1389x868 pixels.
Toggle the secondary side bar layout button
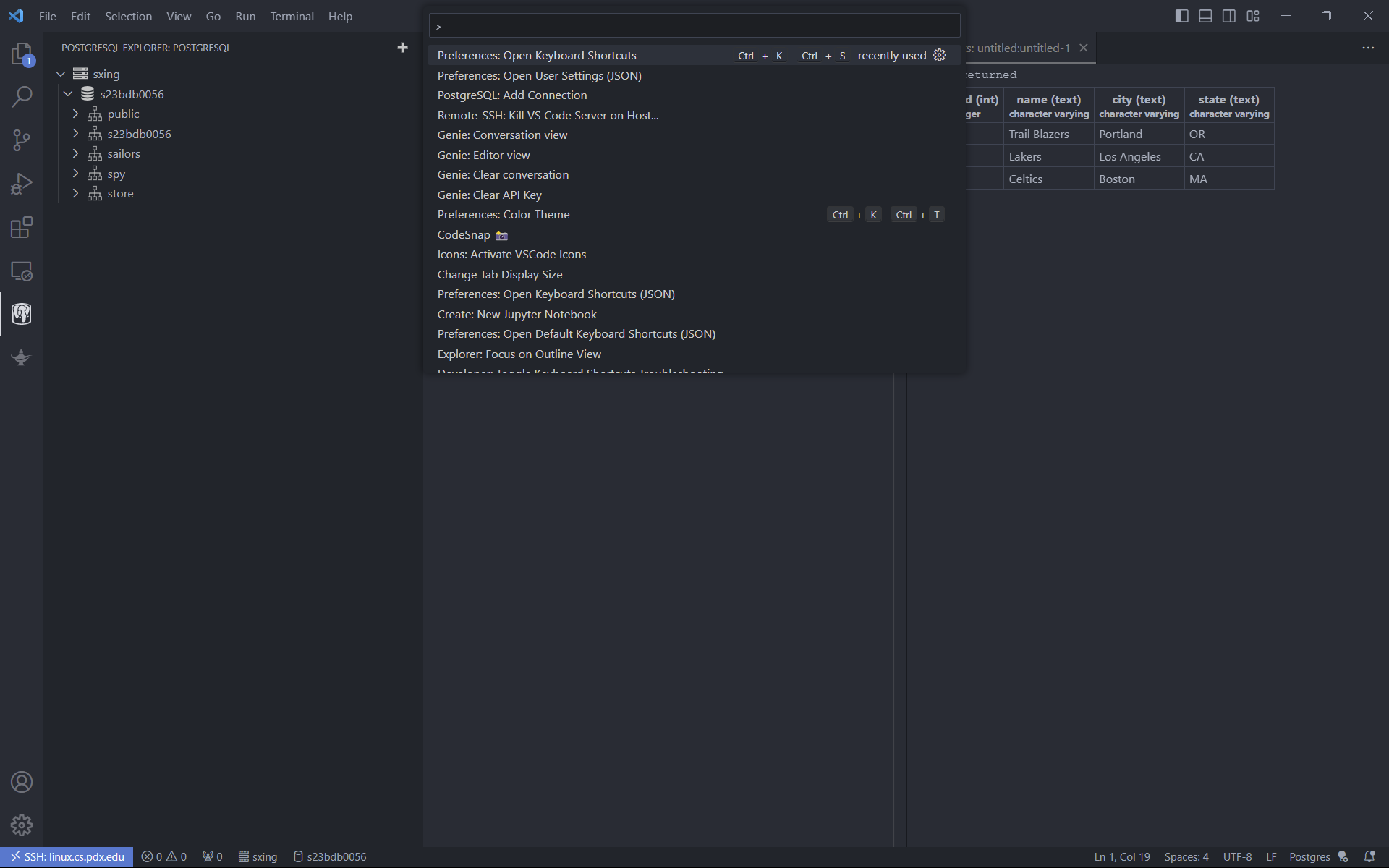tap(1229, 16)
